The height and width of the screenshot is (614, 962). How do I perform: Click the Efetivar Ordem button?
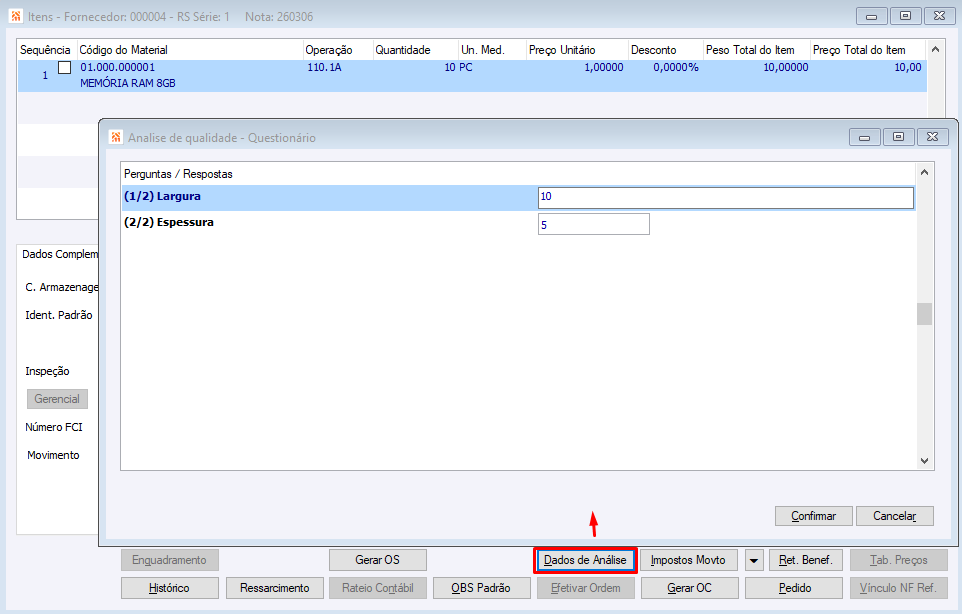585,588
